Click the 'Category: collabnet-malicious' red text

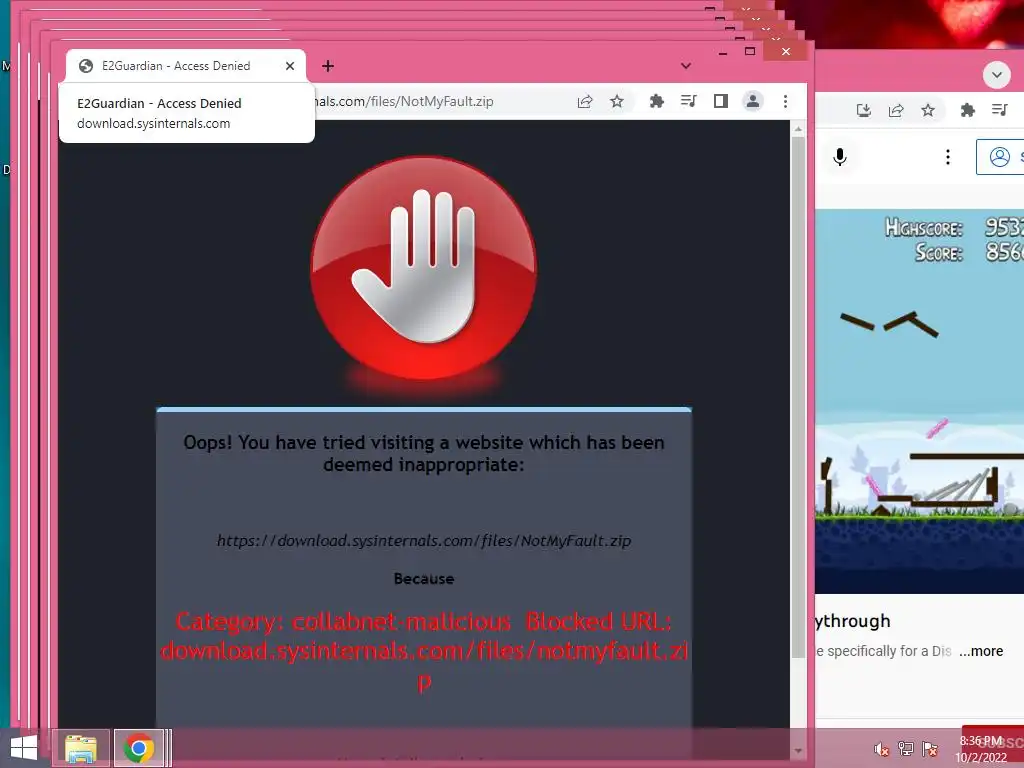[x=343, y=621]
